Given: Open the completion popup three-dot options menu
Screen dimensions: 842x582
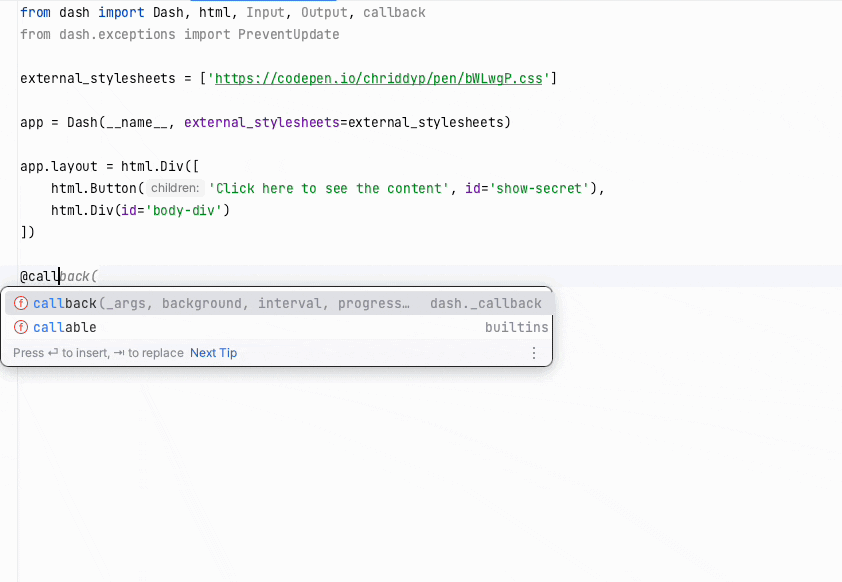Looking at the screenshot, I should click(x=533, y=353).
